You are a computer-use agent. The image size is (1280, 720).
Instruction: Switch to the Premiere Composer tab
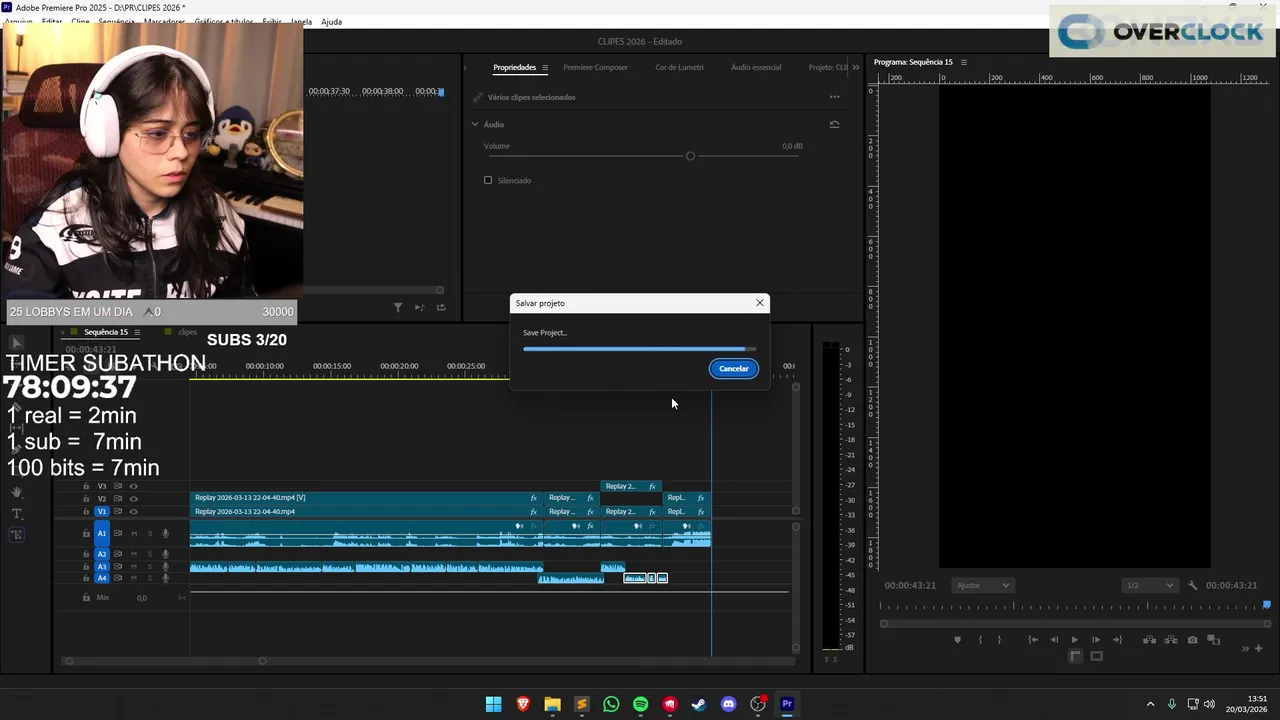(x=595, y=67)
